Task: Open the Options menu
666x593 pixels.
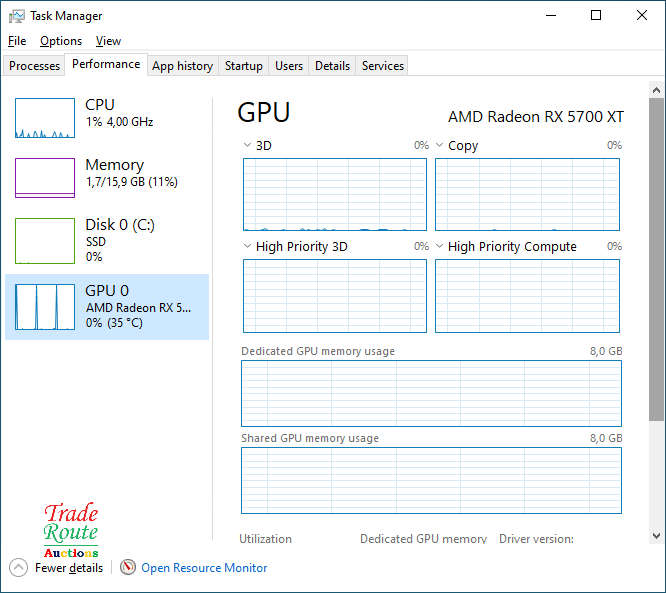Action: 61,41
